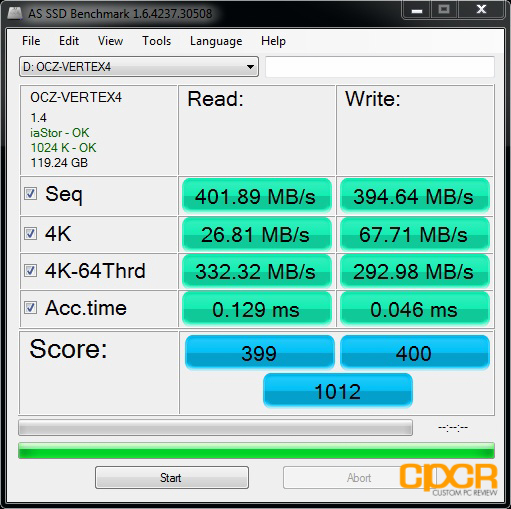Screen dimensions: 511x509
Task: Close the AS SSD Benchmark window
Action: click(481, 10)
